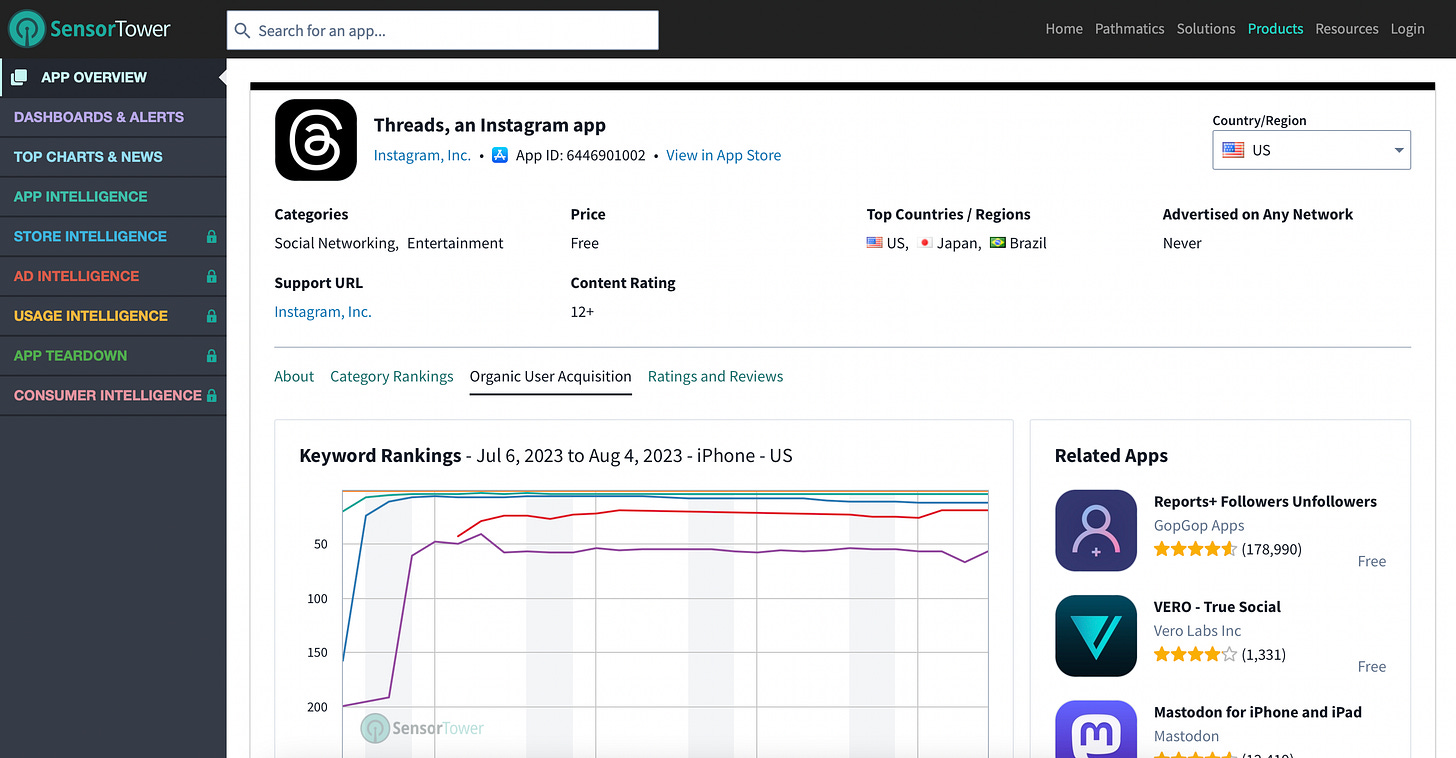The height and width of the screenshot is (758, 1456).
Task: Click the App Overview sidebar icon
Action: click(18, 77)
